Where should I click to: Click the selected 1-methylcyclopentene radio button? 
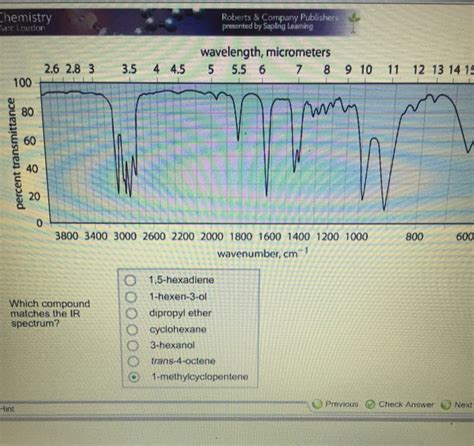(x=134, y=377)
